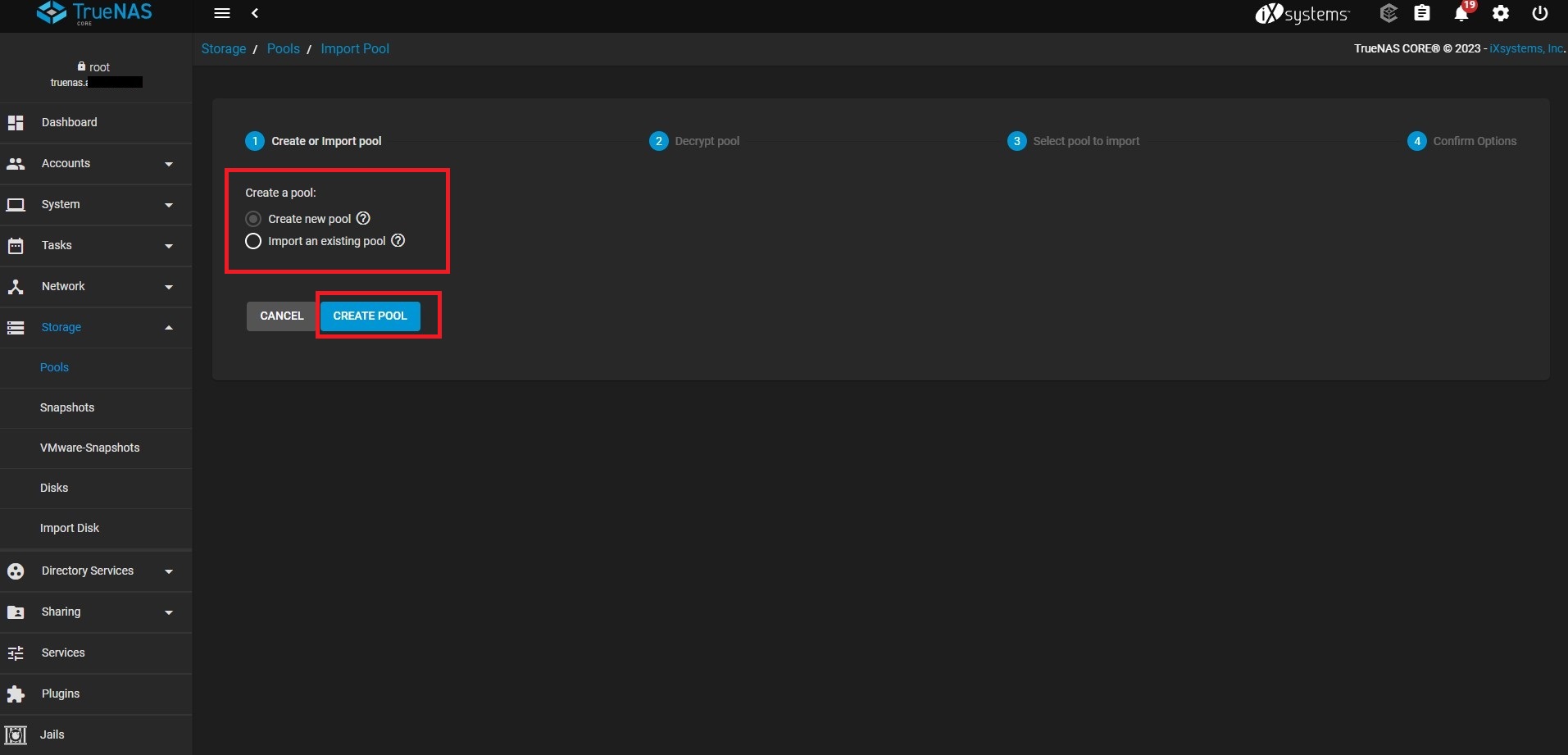Open the Jails menu item
1568x755 pixels.
point(52,735)
